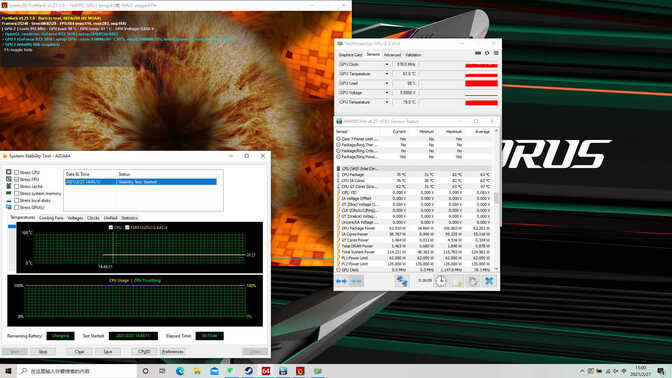Click the Stop button in AIDA64

tap(43, 351)
